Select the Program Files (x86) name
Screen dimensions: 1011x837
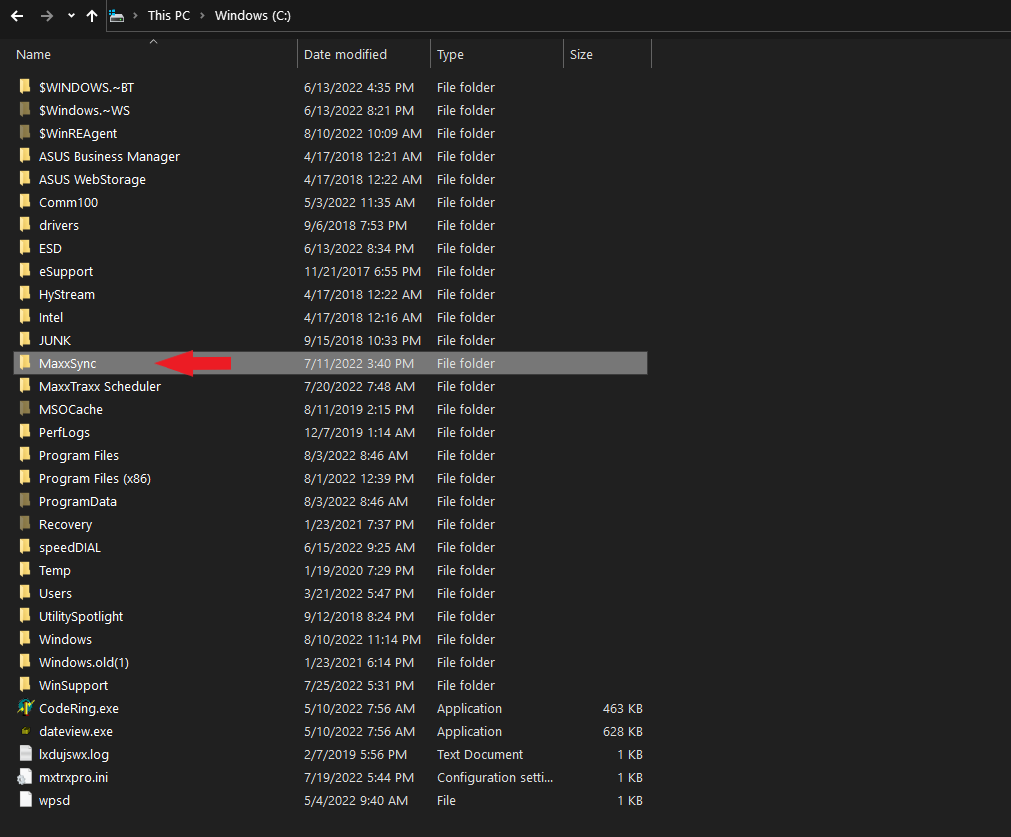[95, 478]
